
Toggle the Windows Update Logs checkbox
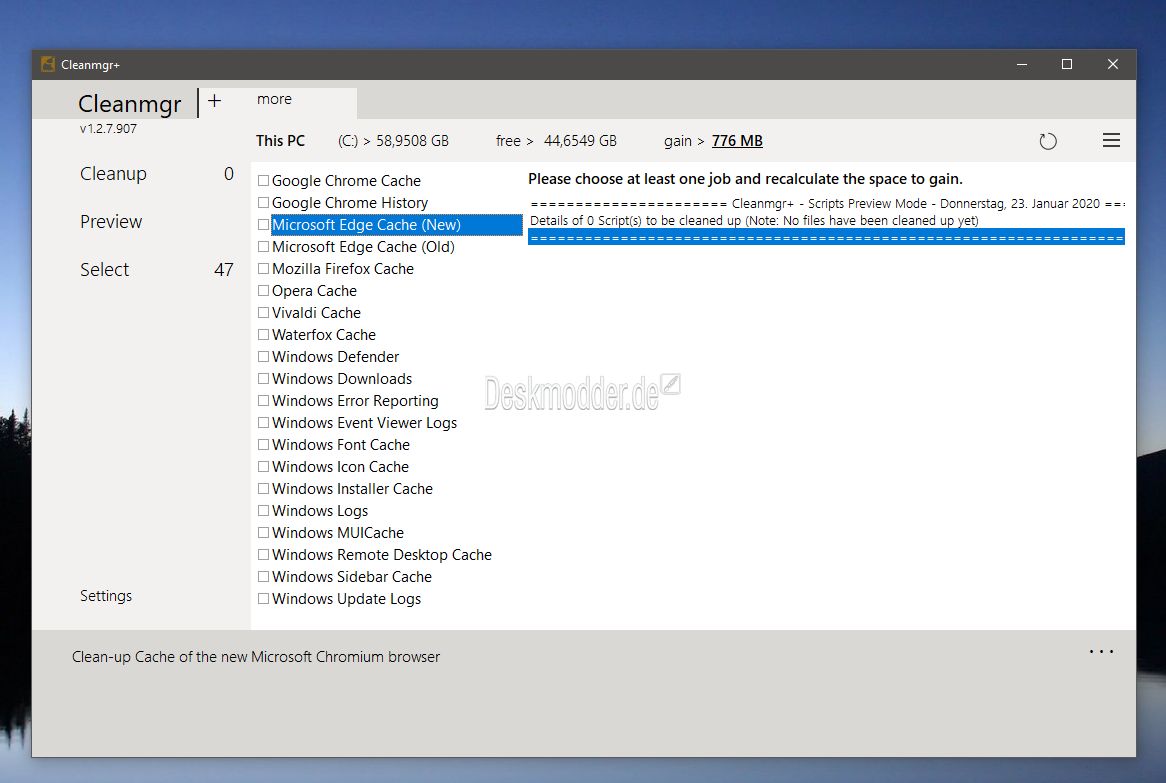coord(263,599)
